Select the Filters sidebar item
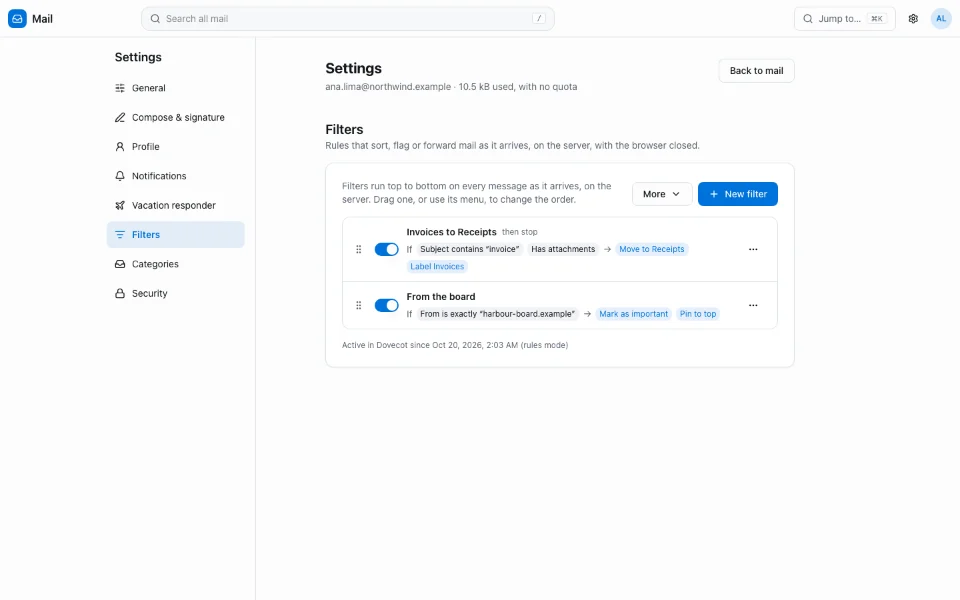Screen dimensions: 960x600 [176, 235]
